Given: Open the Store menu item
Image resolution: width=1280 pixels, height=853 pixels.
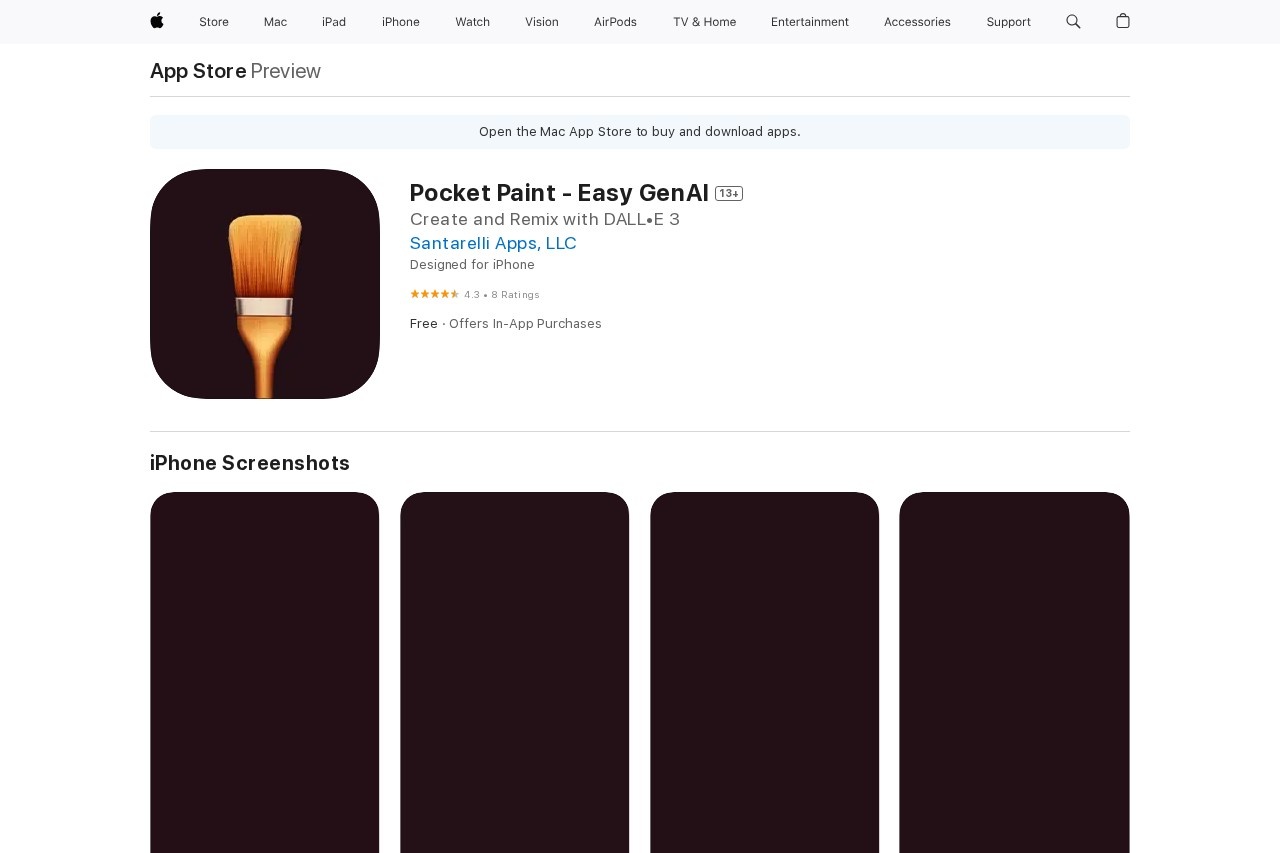Looking at the screenshot, I should (x=214, y=22).
